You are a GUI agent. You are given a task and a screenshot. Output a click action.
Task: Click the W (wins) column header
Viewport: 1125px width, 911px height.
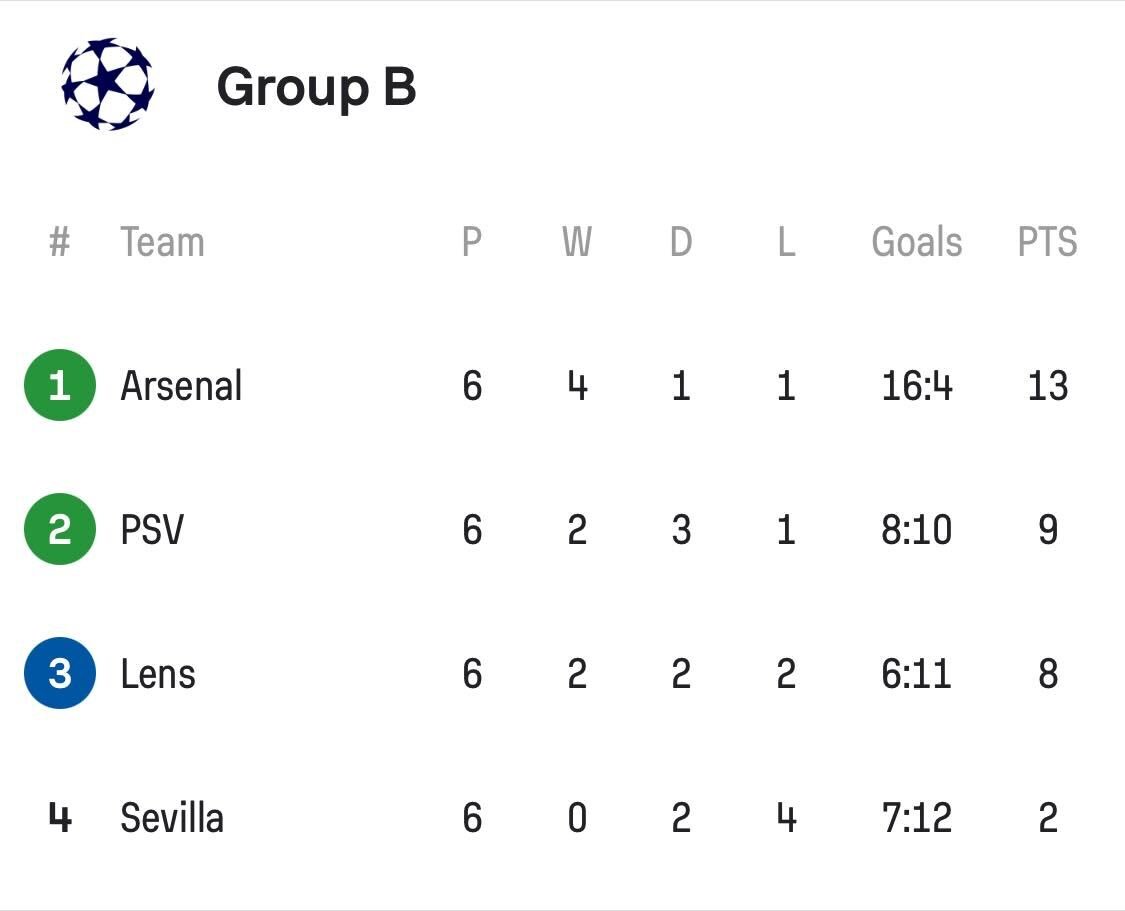577,242
